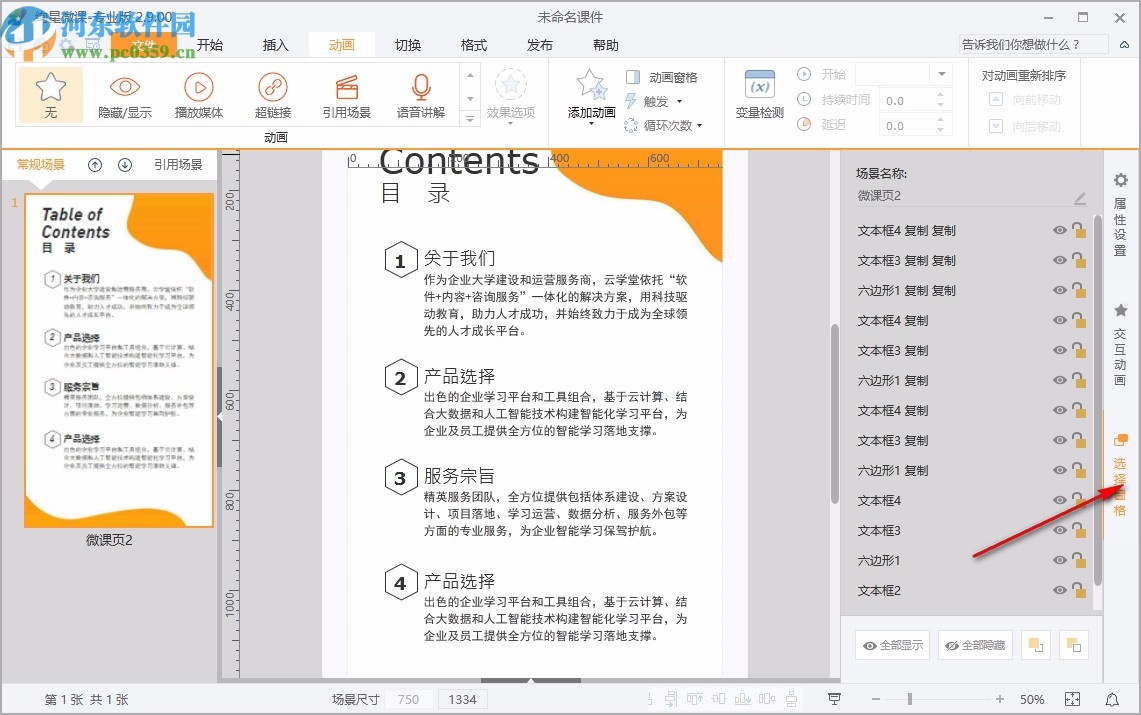This screenshot has width=1141, height=715.
Task: Hide the 六边形1 复制 layer via eye icon
Action: tap(1060, 381)
